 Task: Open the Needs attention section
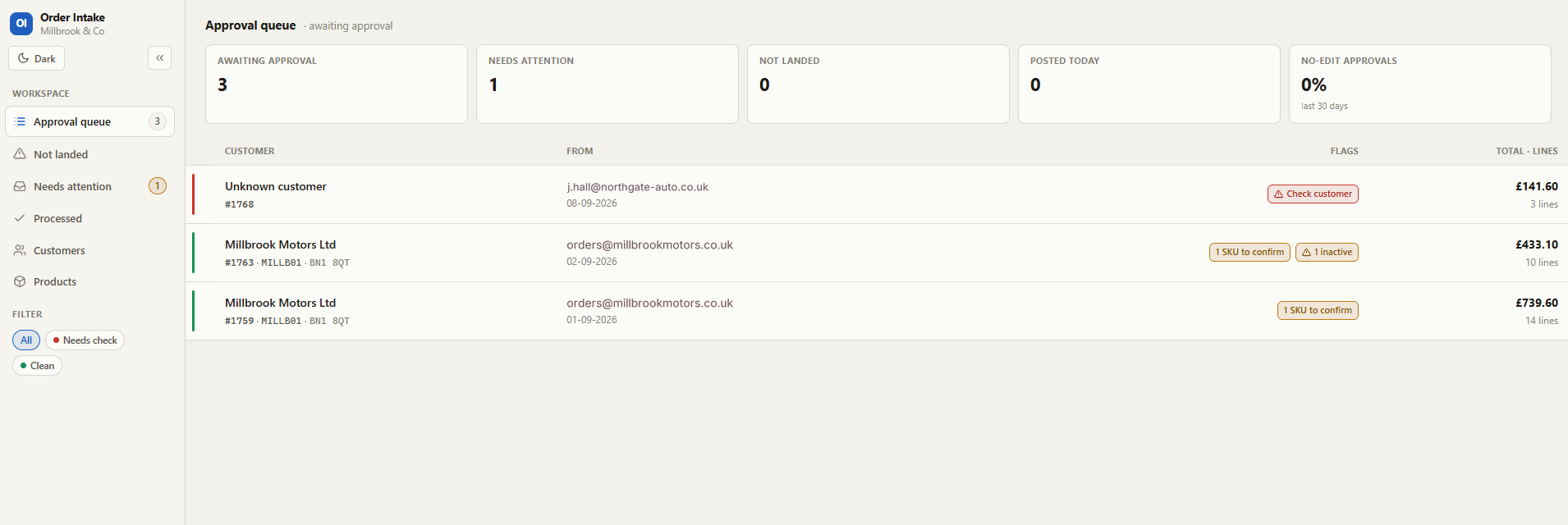click(89, 186)
